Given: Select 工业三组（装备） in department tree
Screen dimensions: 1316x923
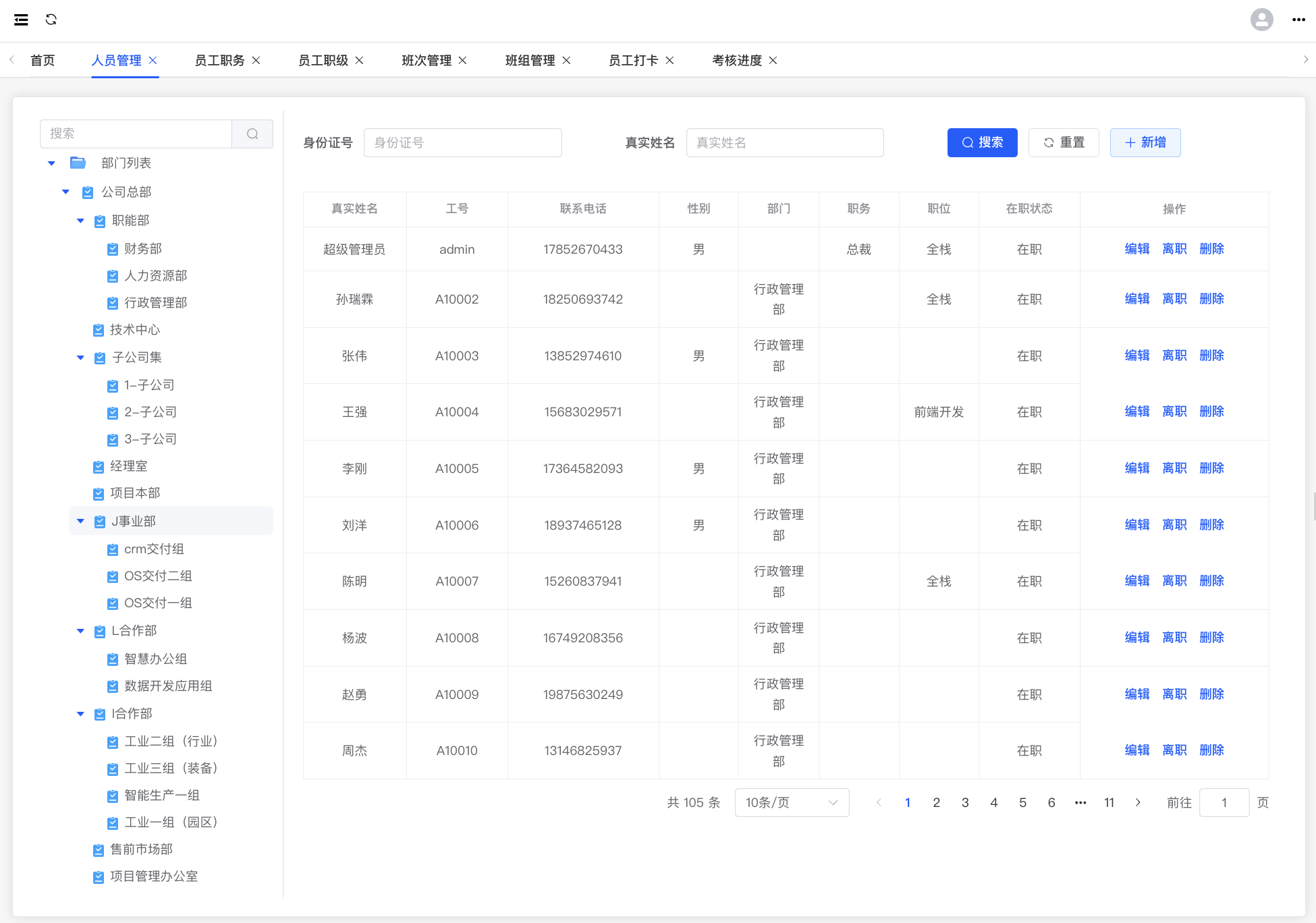Looking at the screenshot, I should (171, 768).
